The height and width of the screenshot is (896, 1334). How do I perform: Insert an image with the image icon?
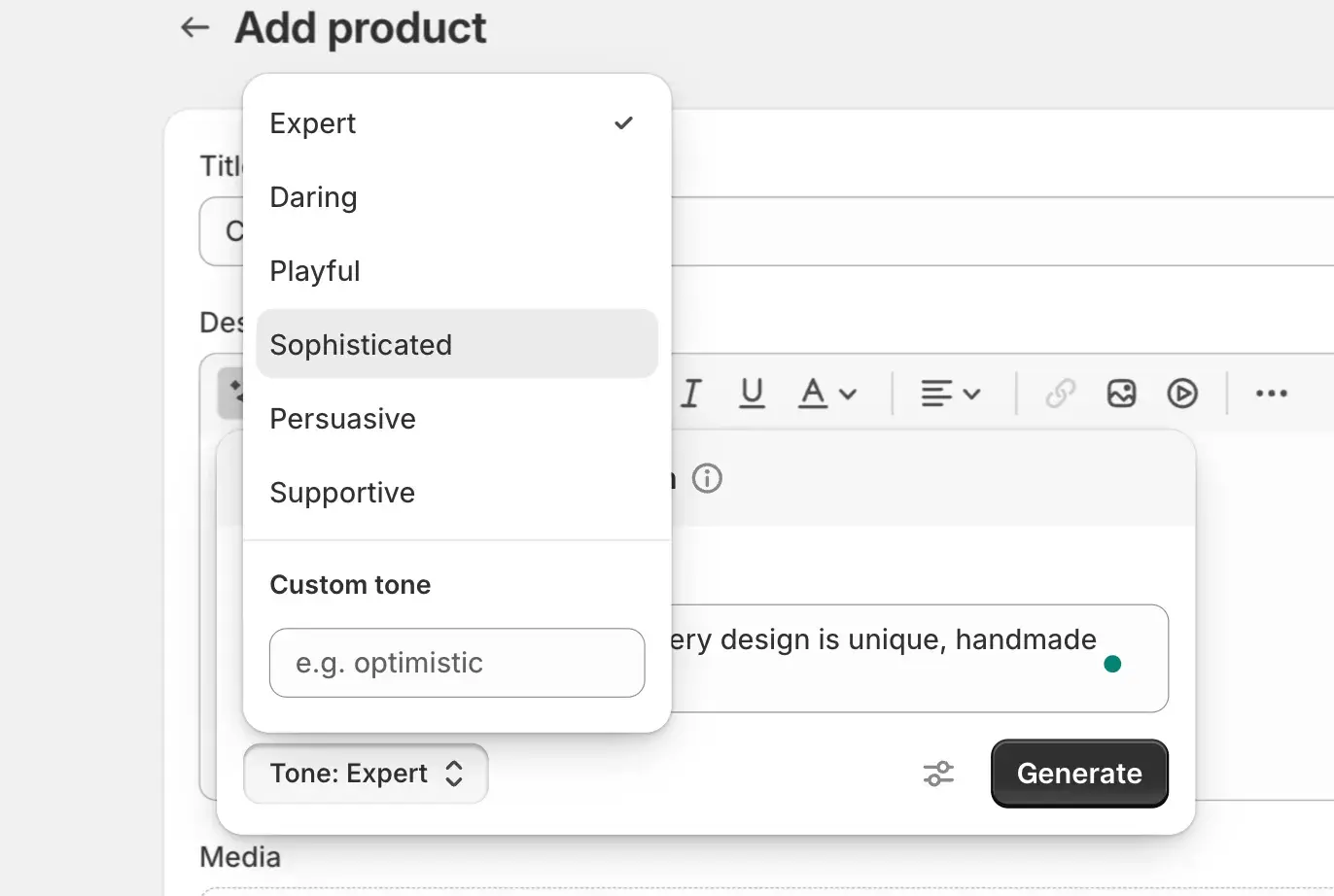tap(1121, 394)
